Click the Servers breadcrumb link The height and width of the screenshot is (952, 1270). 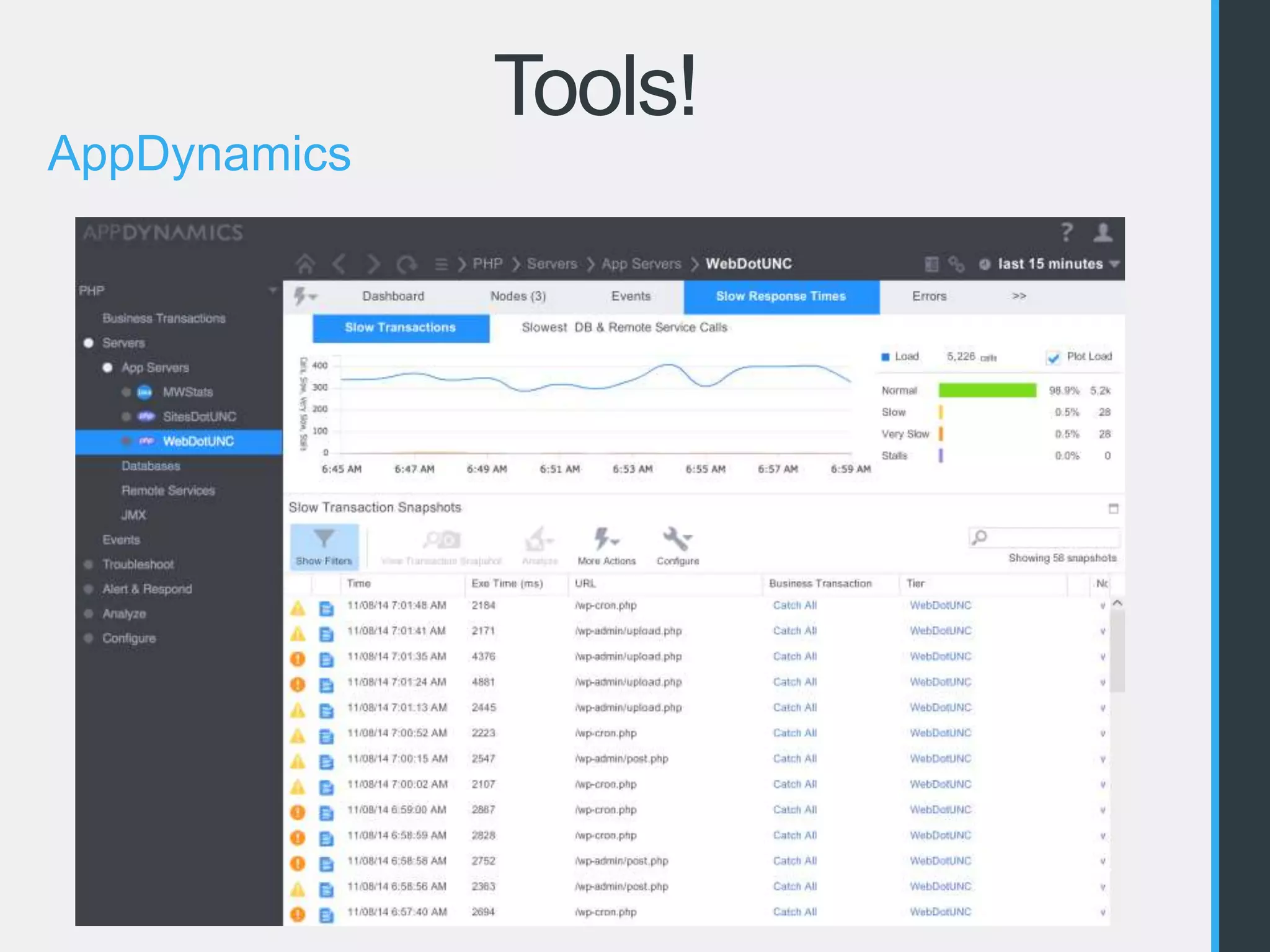point(552,264)
